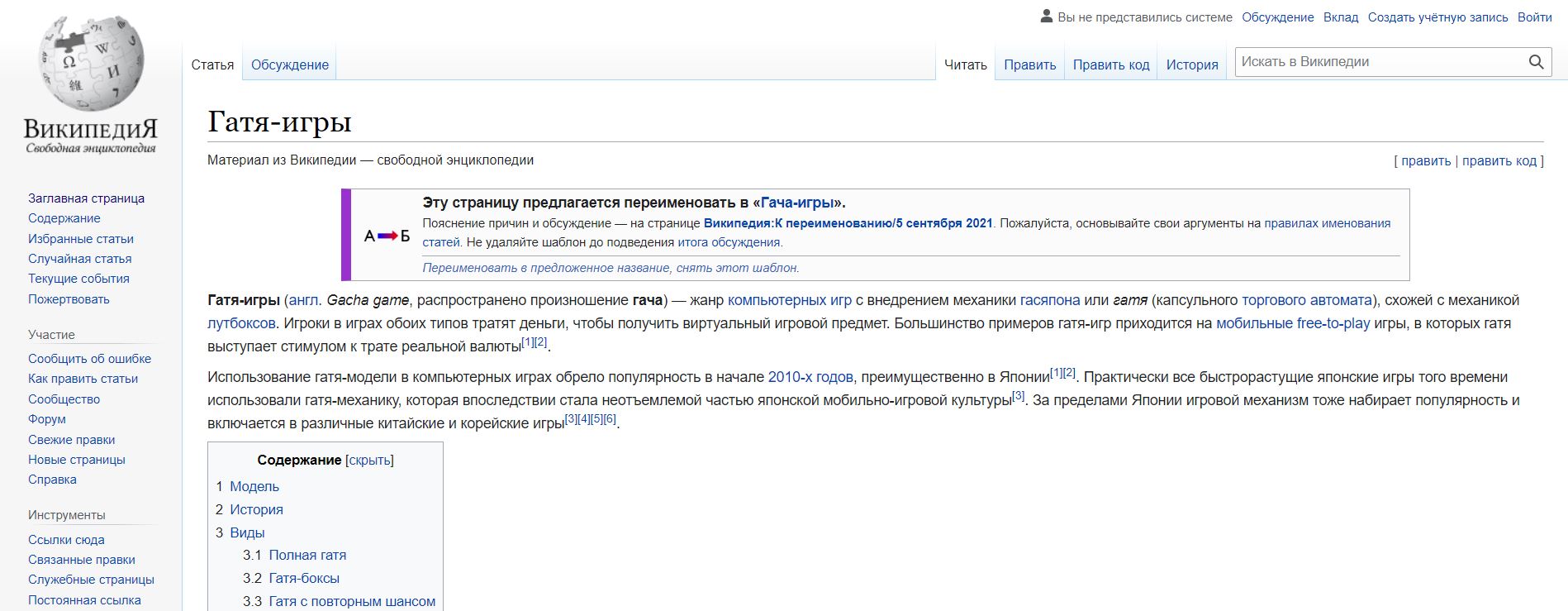Screen dimensions: 1568x611
Task: Jump to contents section 2 История
Action: tap(256, 509)
